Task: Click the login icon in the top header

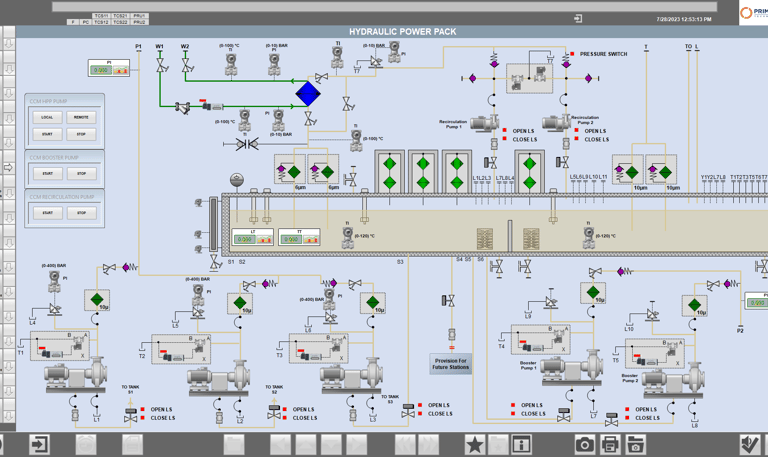Action: click(x=578, y=19)
